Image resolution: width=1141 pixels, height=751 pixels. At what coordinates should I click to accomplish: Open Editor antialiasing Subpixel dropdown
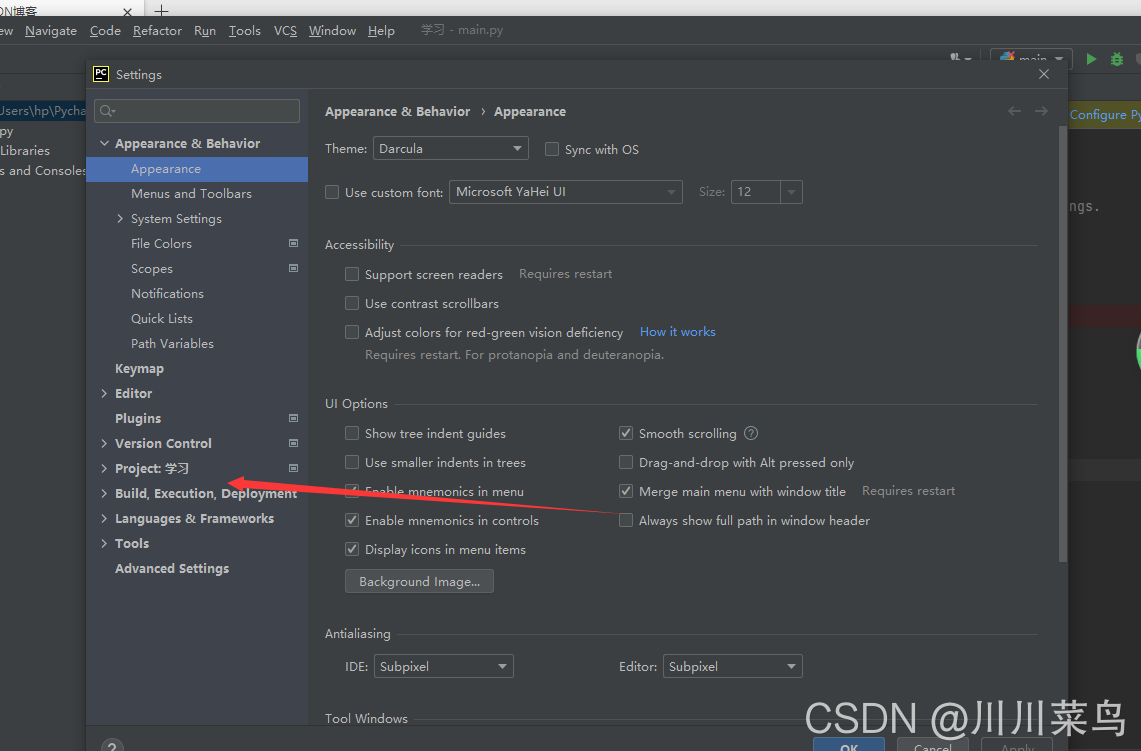(x=732, y=666)
